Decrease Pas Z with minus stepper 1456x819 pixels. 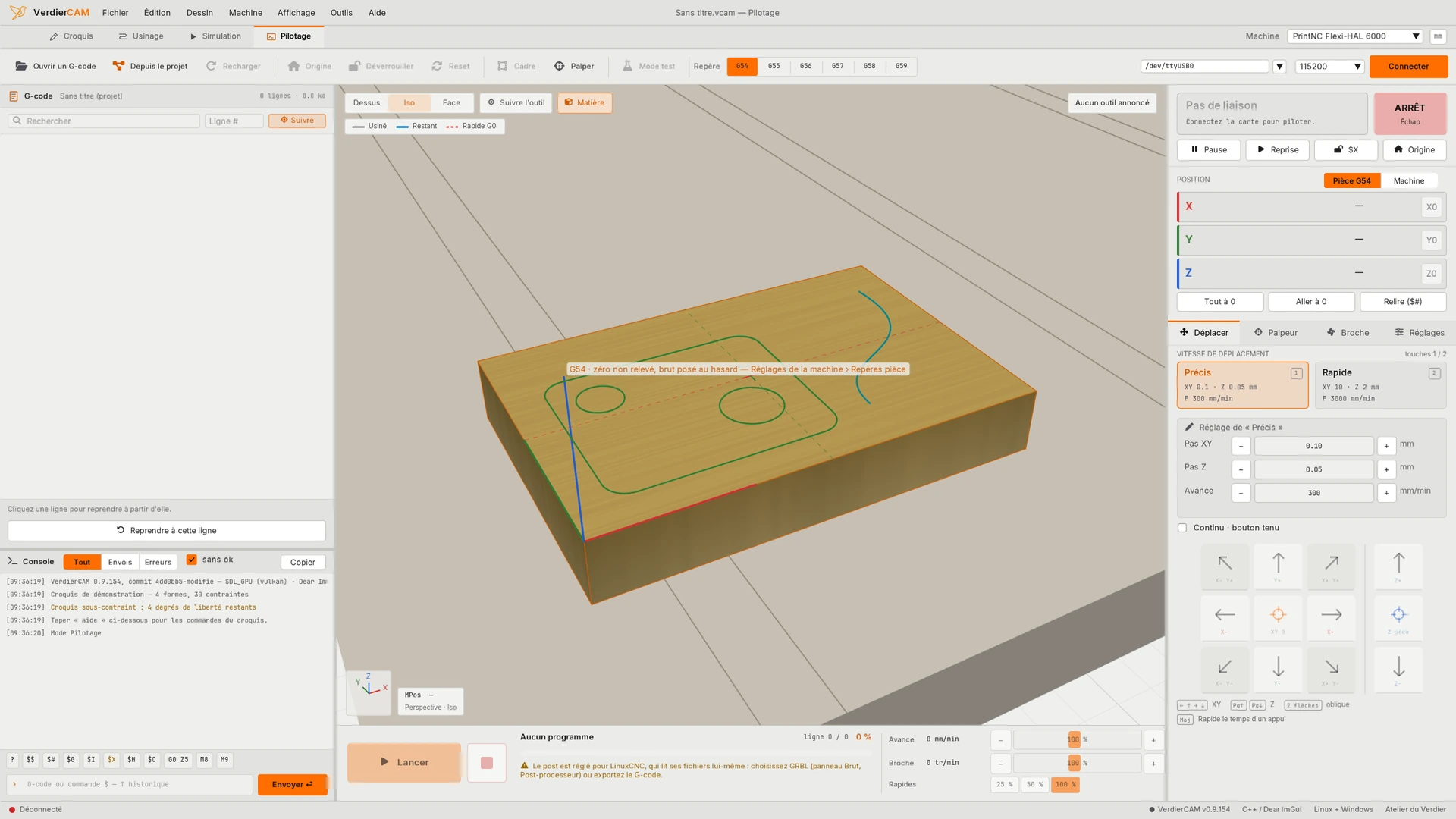pyautogui.click(x=1241, y=469)
